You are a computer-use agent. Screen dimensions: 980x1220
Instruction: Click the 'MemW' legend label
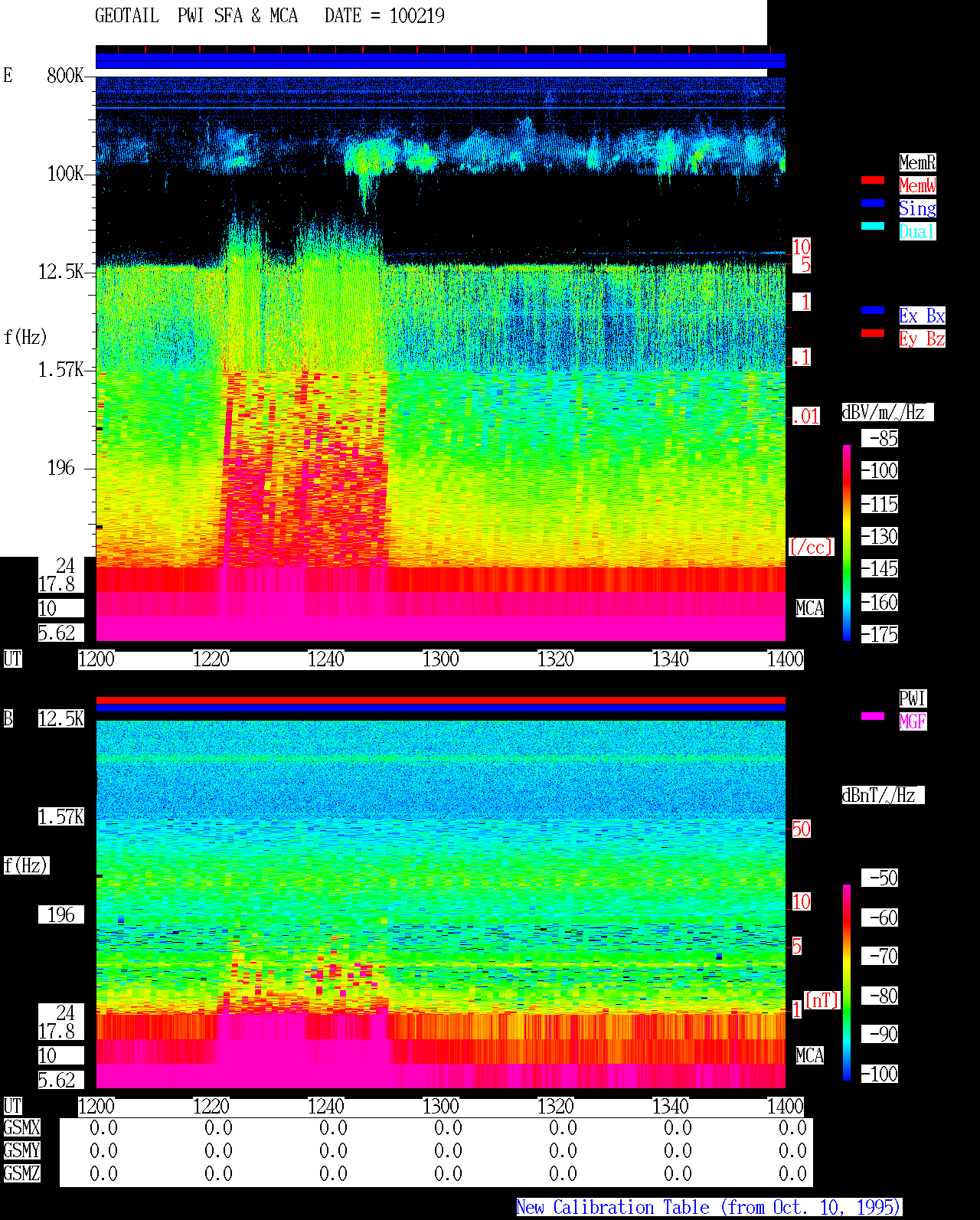[x=917, y=185]
